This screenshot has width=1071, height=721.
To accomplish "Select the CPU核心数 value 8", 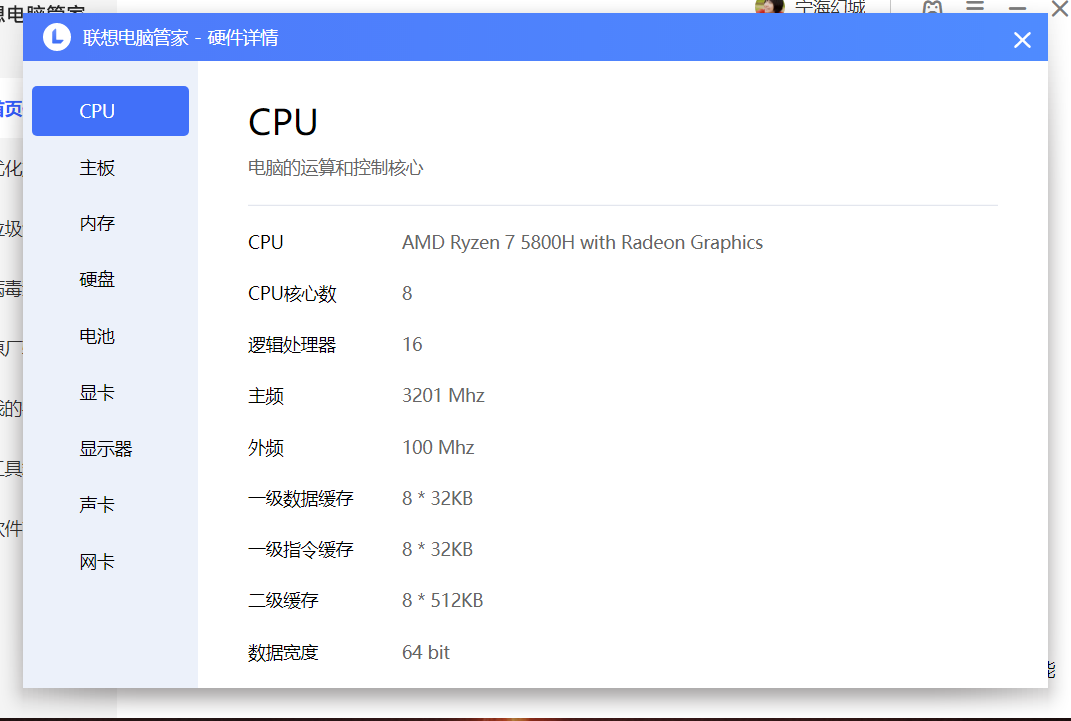I will point(407,294).
